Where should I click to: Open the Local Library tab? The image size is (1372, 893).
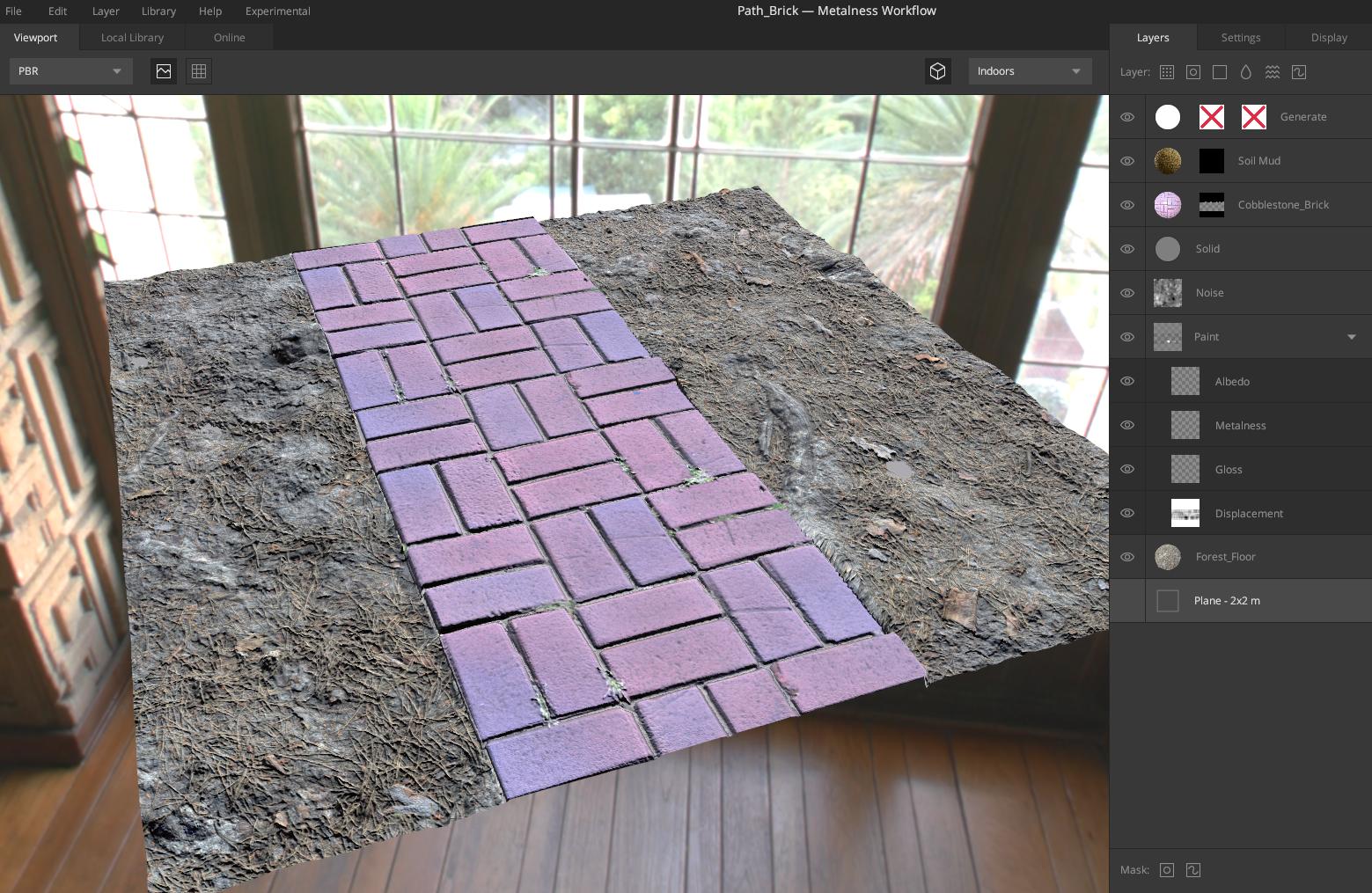click(132, 37)
